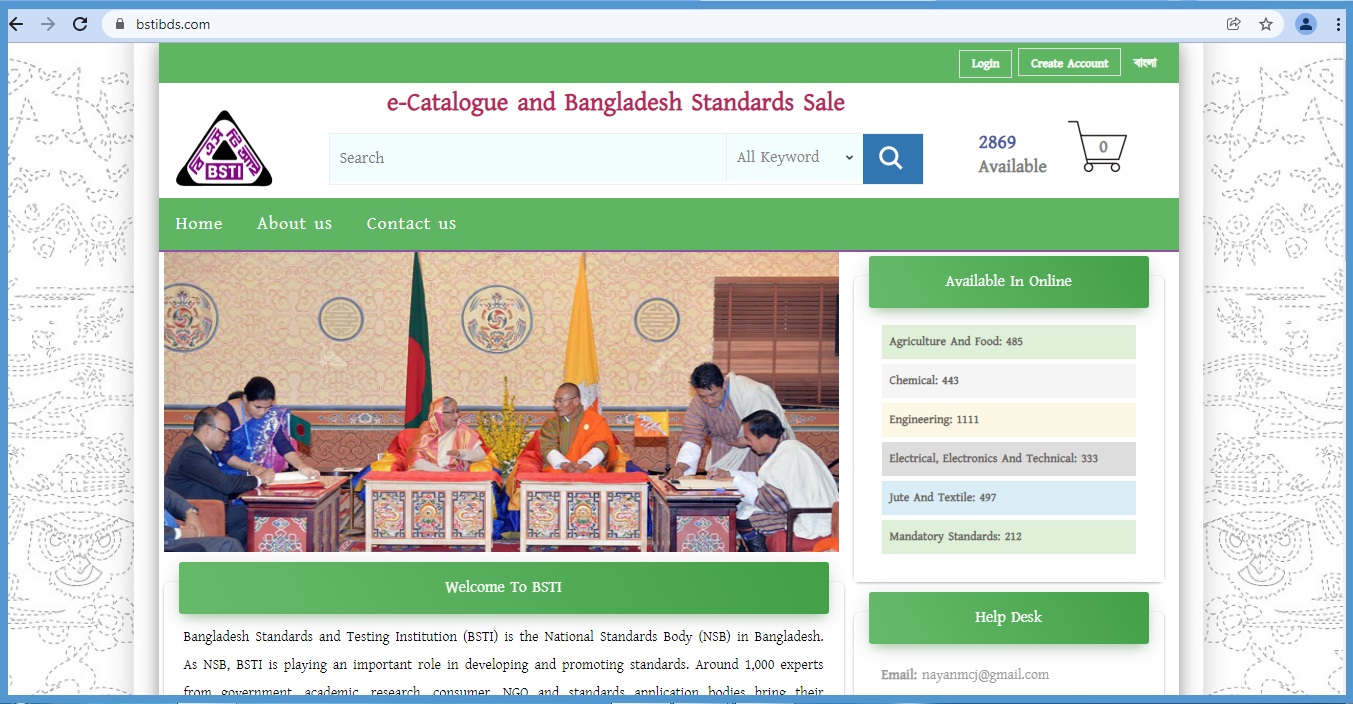Screen dimensions: 1353x704
Task: Click the browser back arrow
Action: (16, 24)
